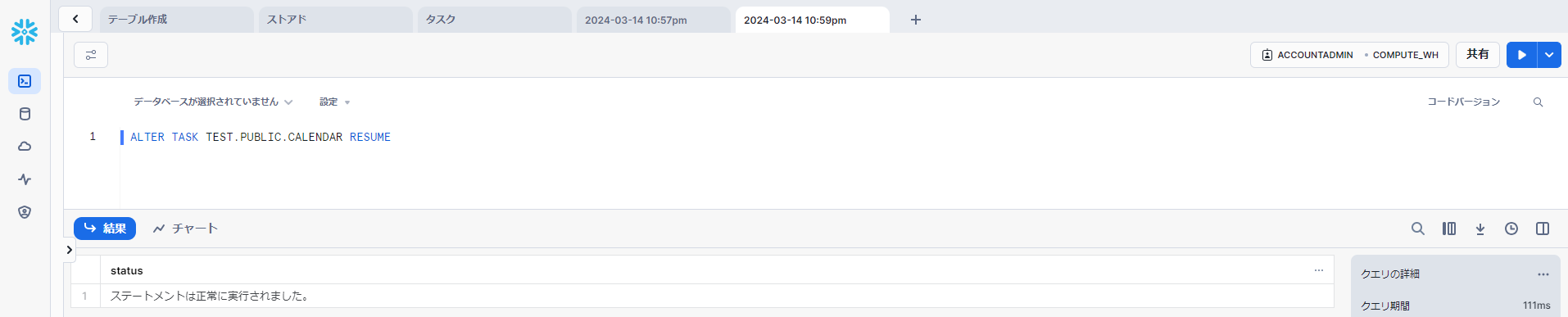Open the Admin shield icon in sidebar

25,212
